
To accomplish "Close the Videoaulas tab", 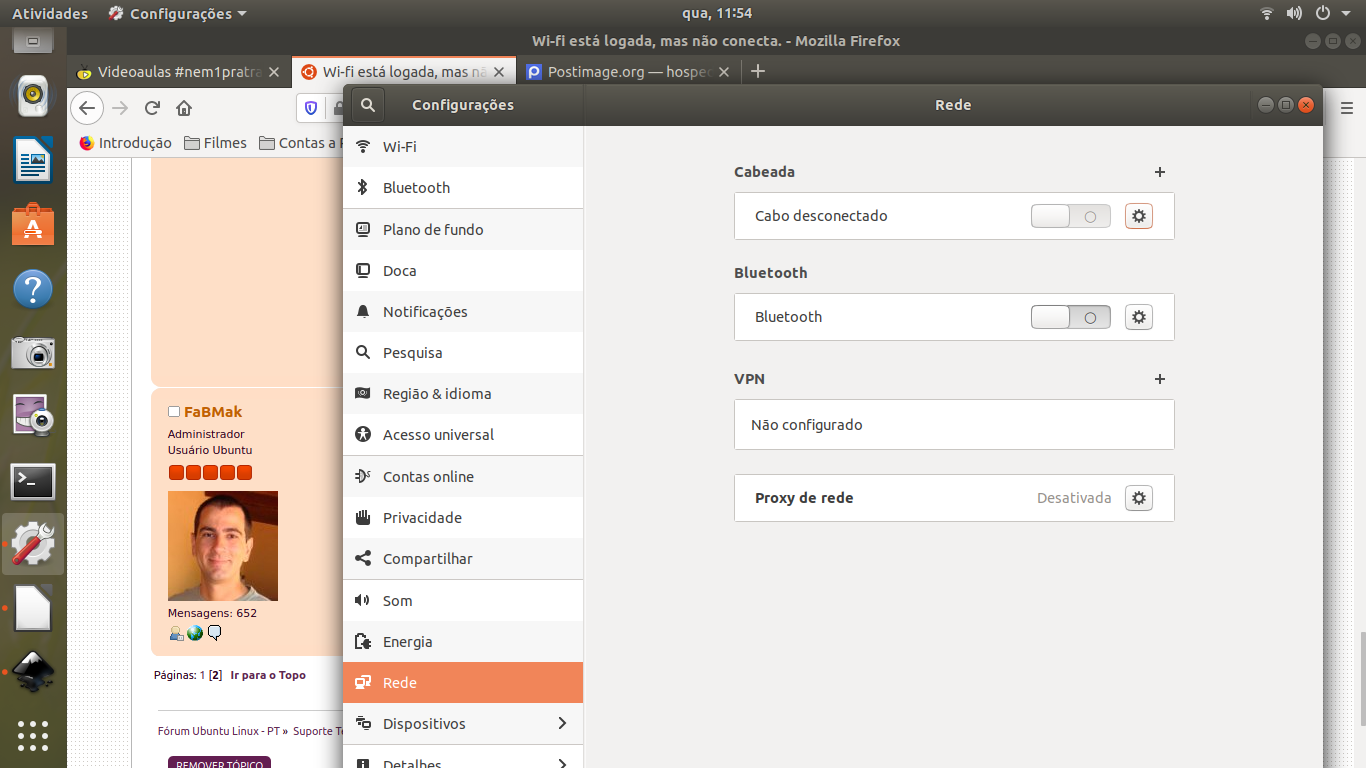I will coord(274,72).
